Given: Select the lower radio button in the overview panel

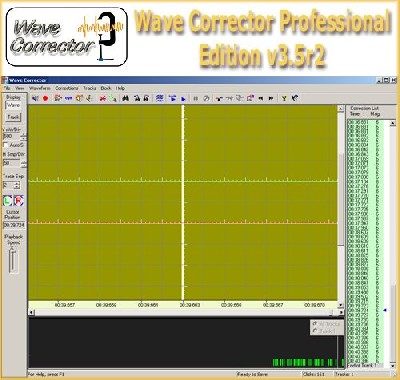Looking at the screenshot, I should (315, 331).
